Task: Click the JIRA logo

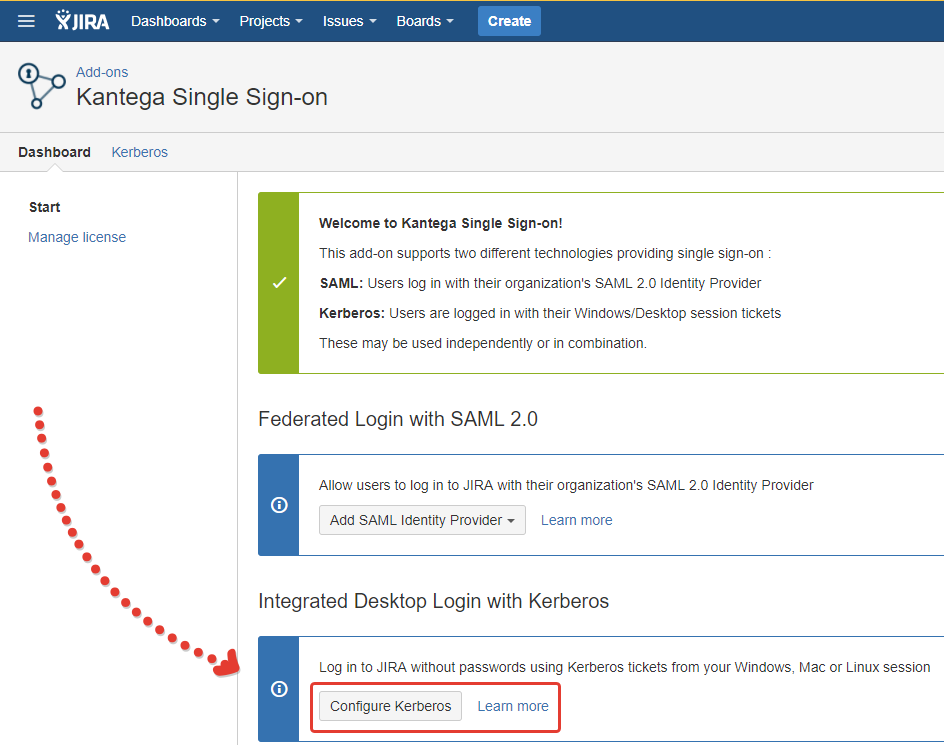Action: pyautogui.click(x=82, y=20)
